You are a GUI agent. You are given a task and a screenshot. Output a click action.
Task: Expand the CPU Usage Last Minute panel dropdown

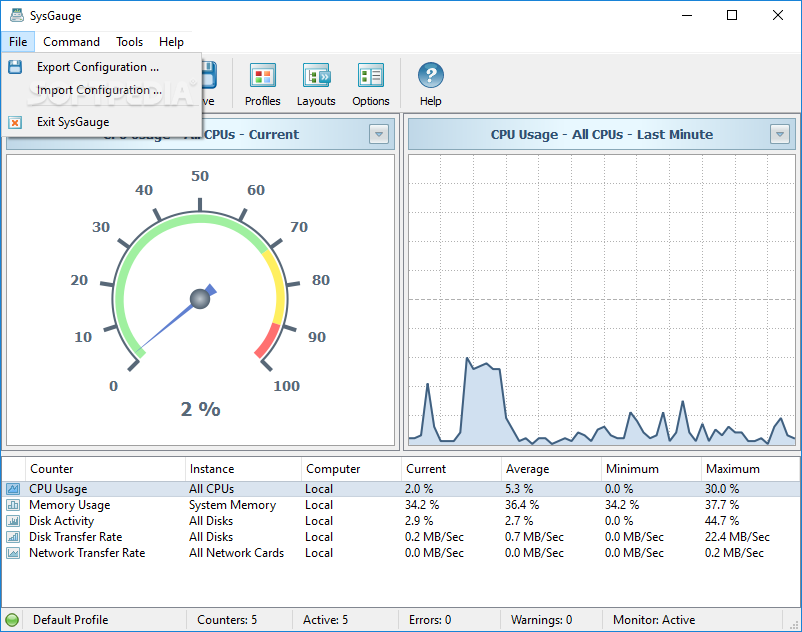[780, 134]
